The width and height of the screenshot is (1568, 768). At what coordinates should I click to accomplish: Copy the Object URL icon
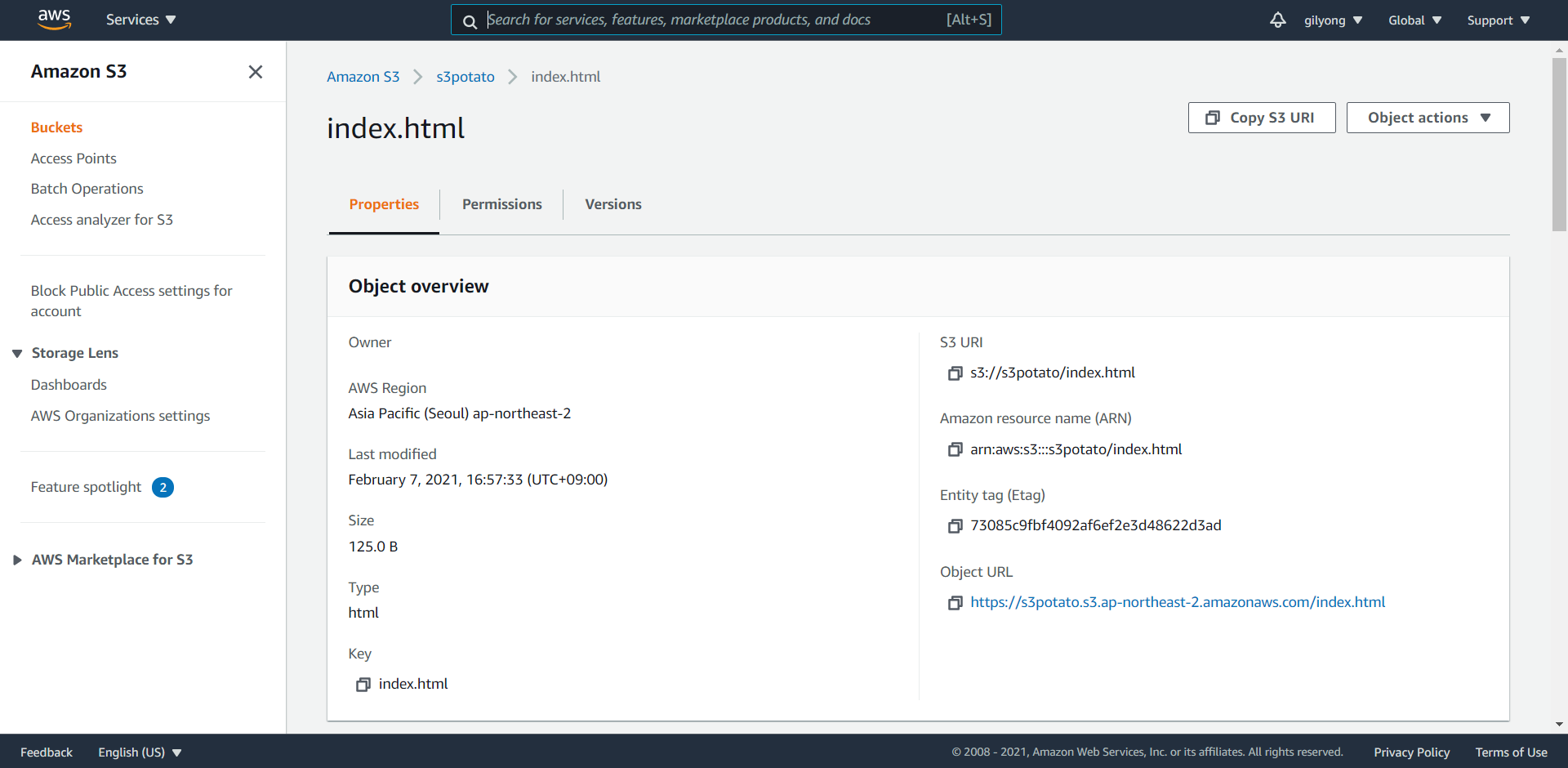coord(955,603)
